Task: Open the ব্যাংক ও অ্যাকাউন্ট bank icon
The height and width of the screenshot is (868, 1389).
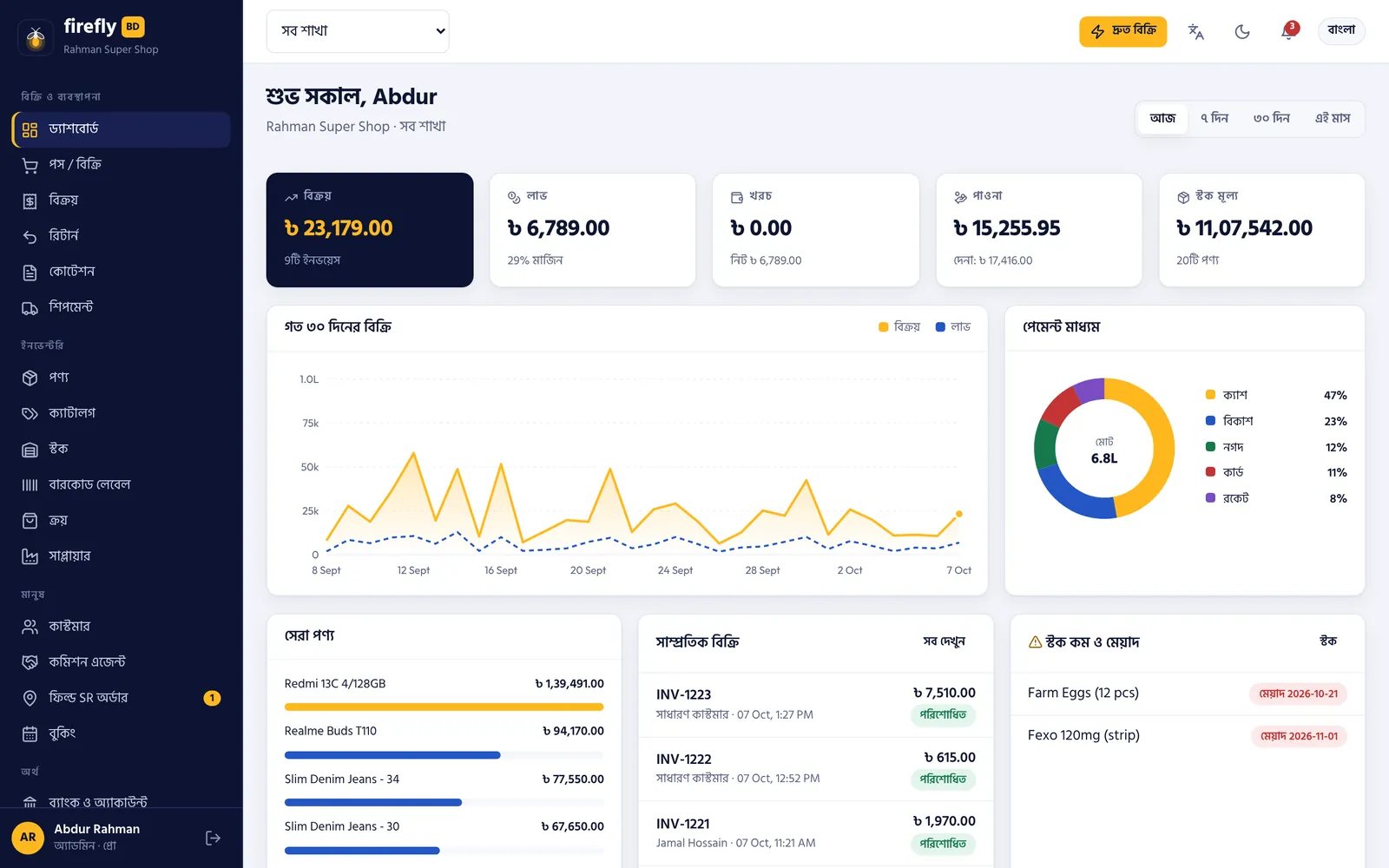Action: (30, 803)
